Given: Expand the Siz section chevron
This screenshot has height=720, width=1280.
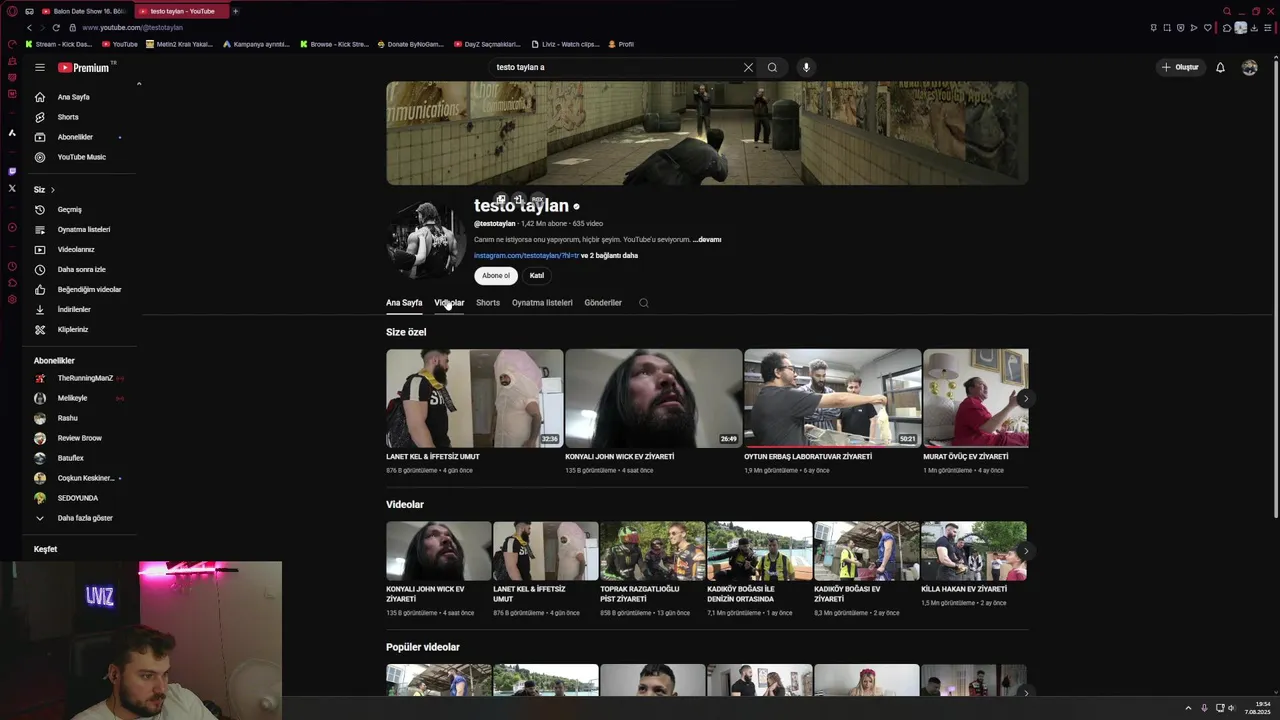Looking at the screenshot, I should pyautogui.click(x=52, y=189).
